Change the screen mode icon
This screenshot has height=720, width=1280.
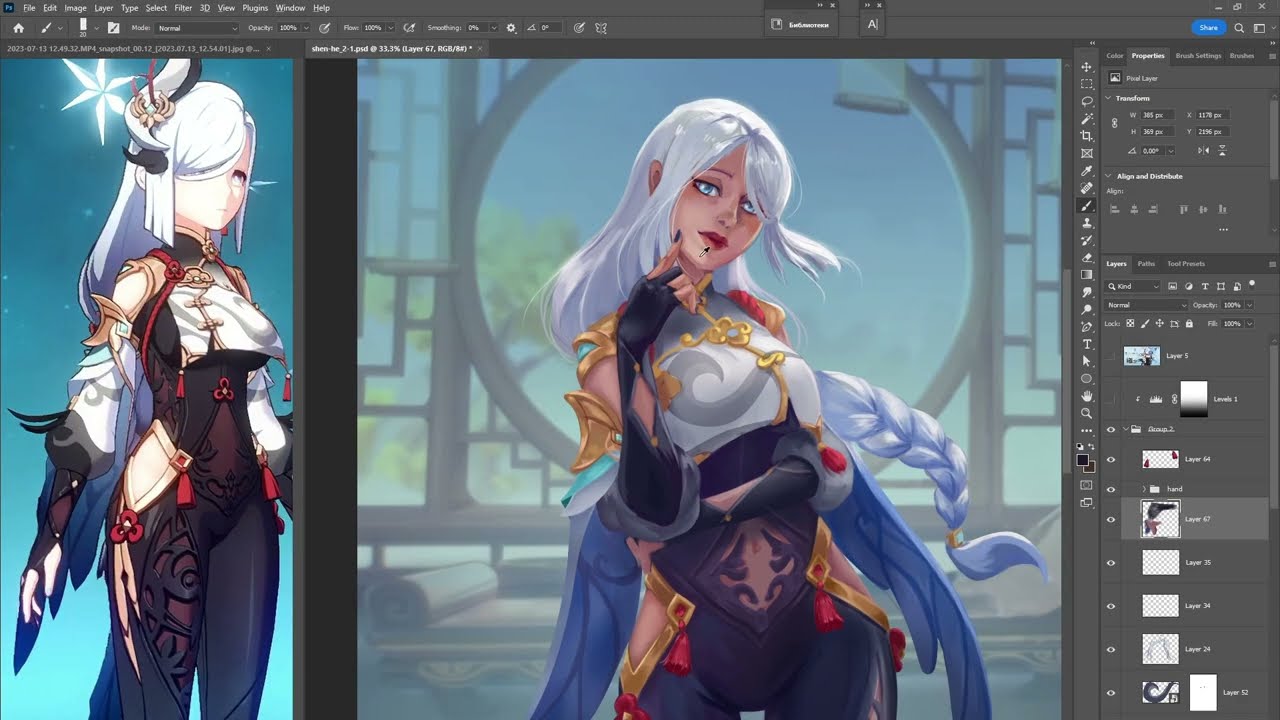1087,505
